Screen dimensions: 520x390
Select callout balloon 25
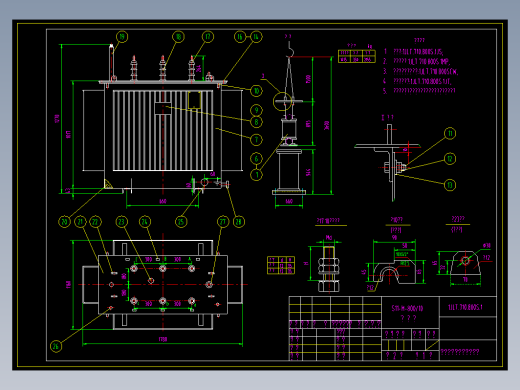coord(181,222)
